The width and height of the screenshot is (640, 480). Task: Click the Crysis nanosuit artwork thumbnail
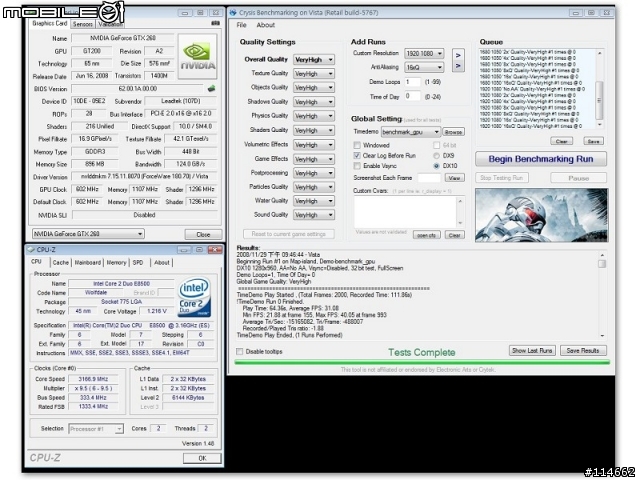541,215
